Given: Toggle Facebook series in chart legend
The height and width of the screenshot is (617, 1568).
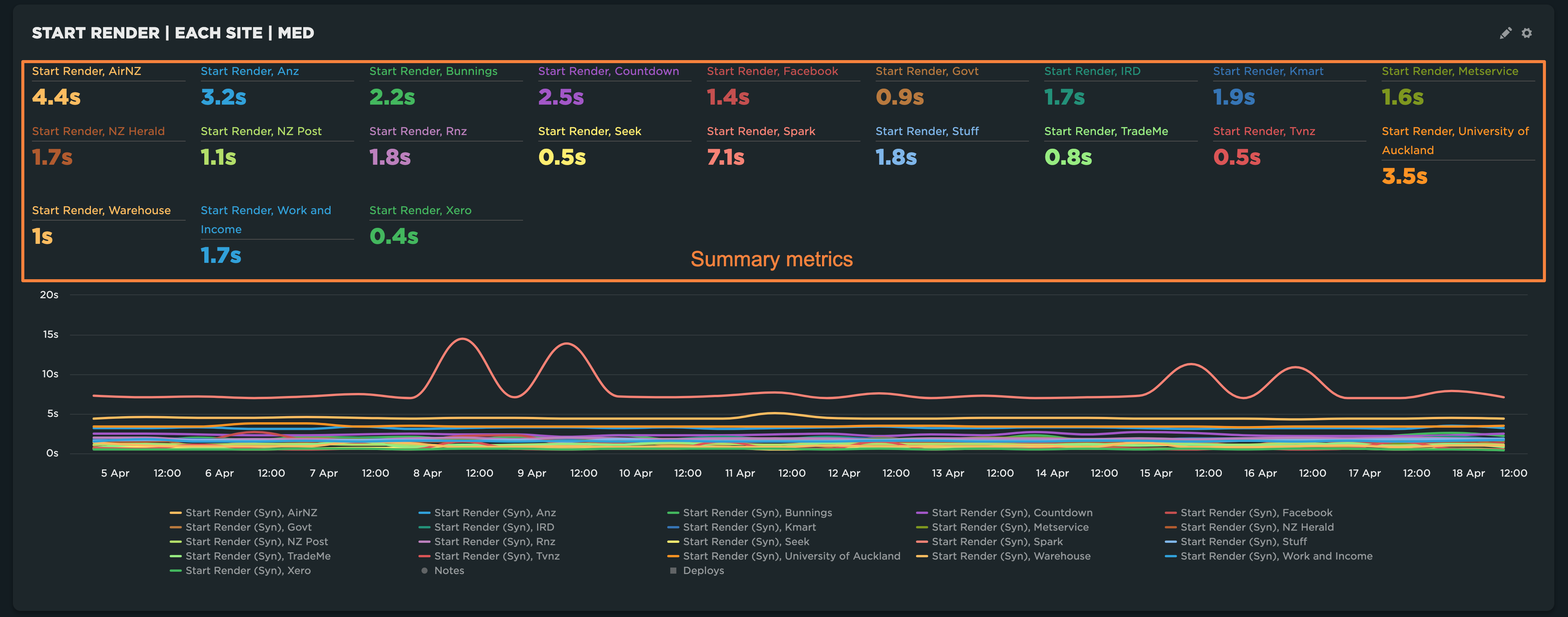Looking at the screenshot, I should point(1256,513).
